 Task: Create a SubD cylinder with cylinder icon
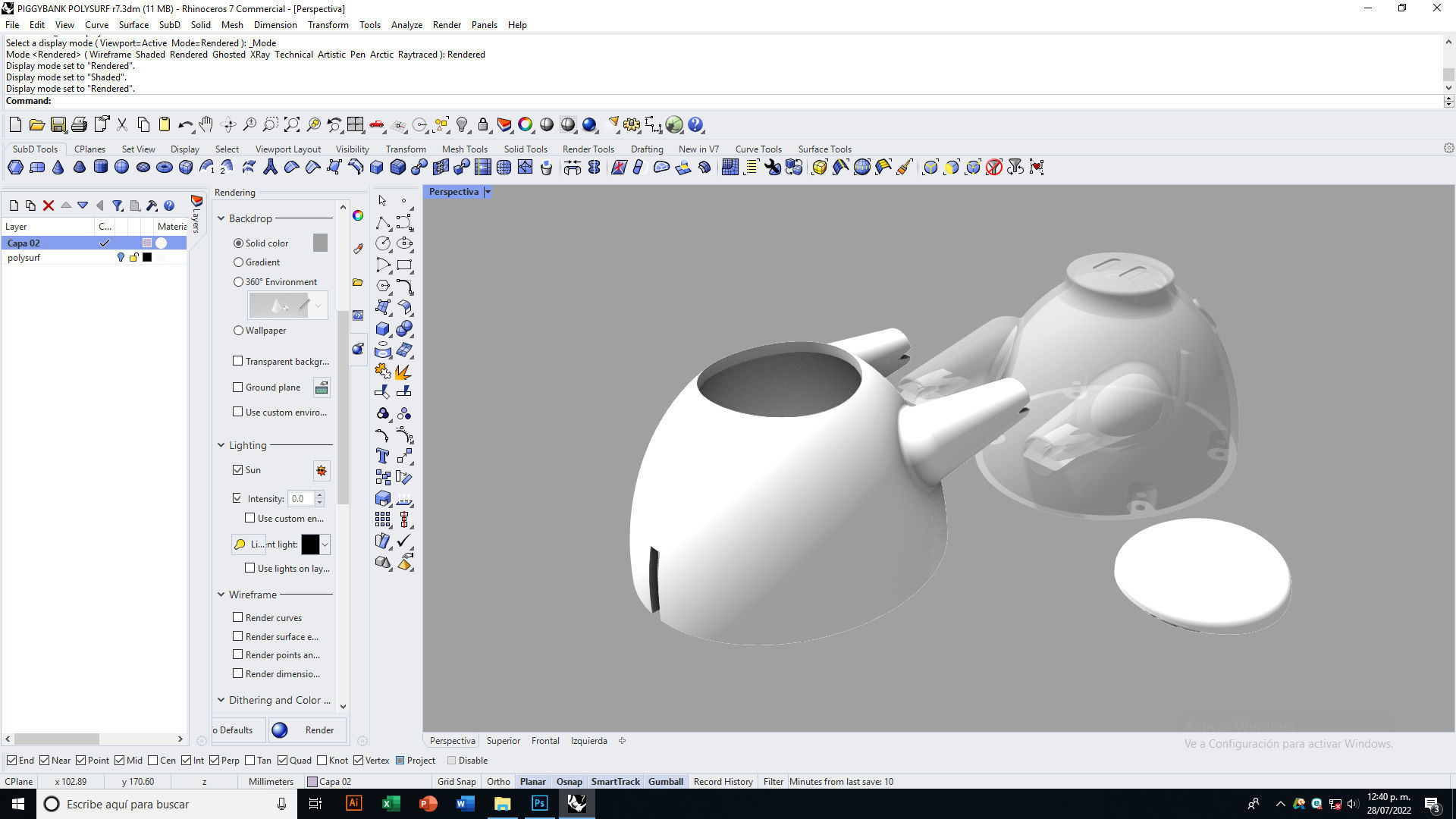[x=101, y=168]
